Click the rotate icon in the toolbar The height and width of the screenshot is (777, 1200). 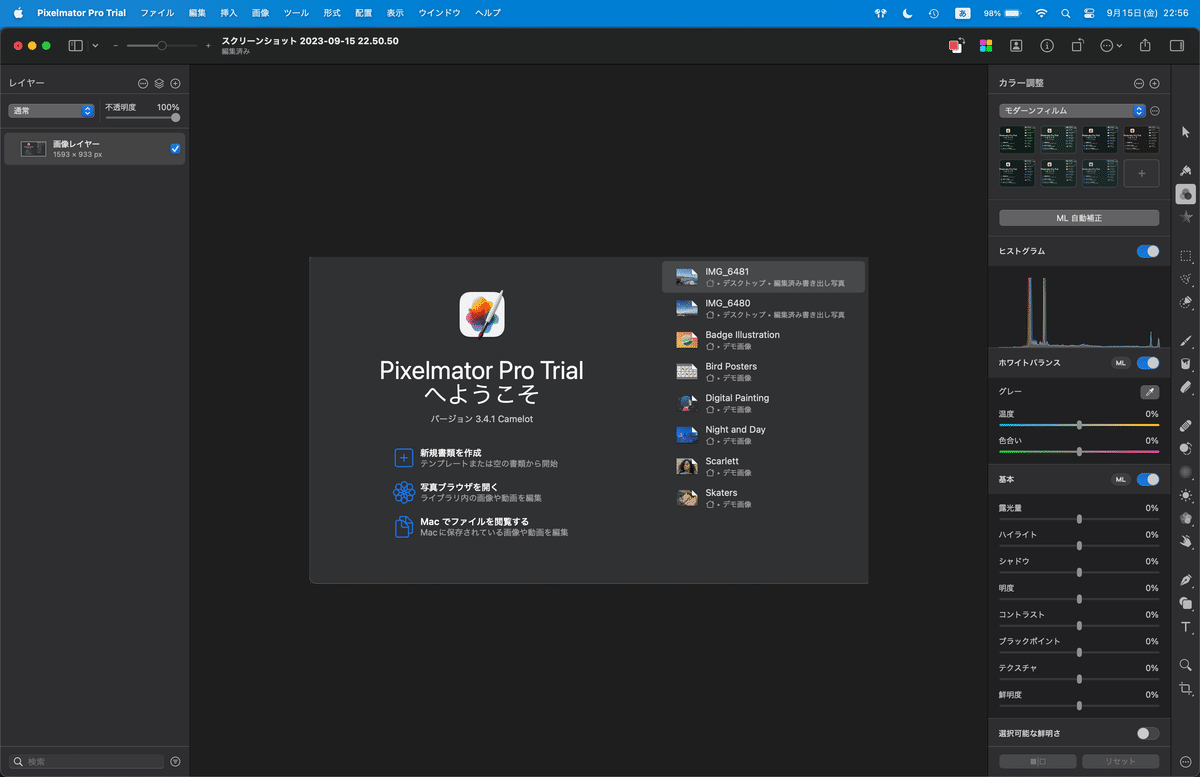pos(1078,45)
